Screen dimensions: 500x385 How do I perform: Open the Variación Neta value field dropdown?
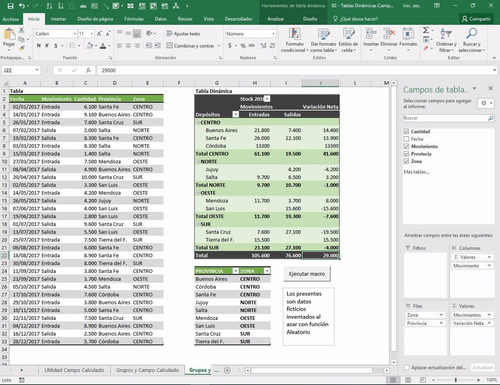pos(489,323)
